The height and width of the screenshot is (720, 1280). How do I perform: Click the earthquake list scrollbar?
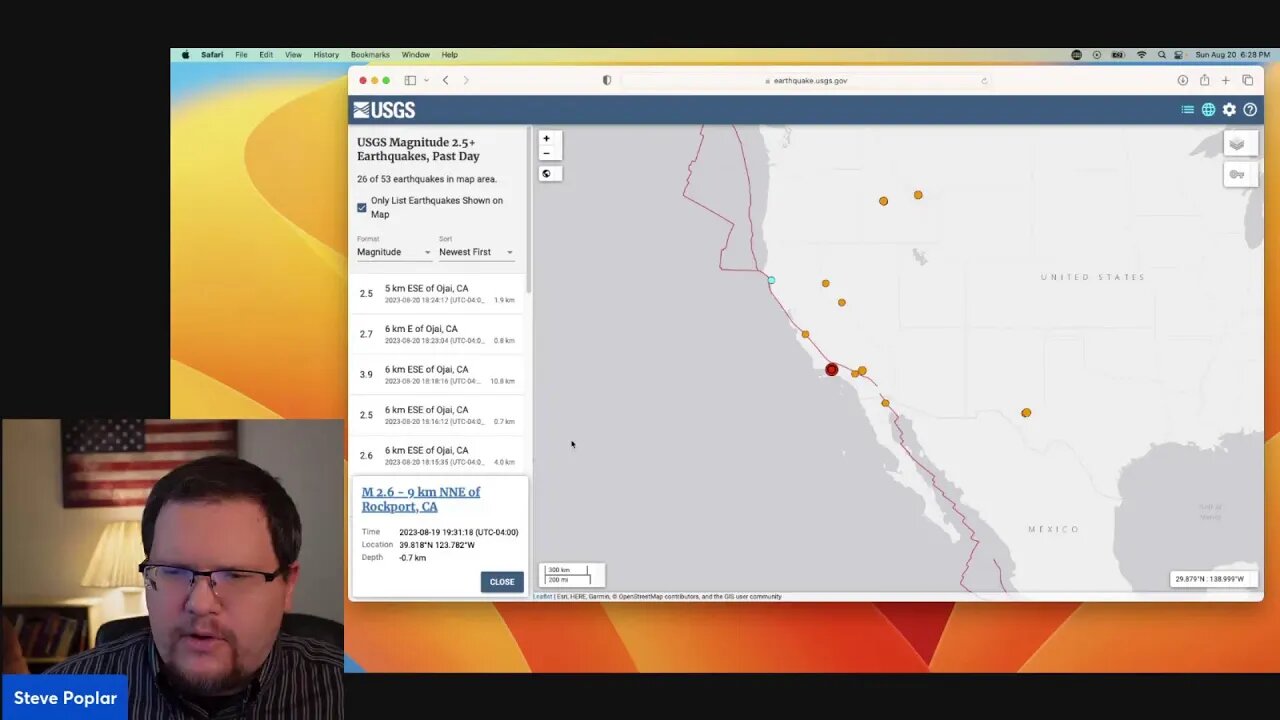click(528, 211)
